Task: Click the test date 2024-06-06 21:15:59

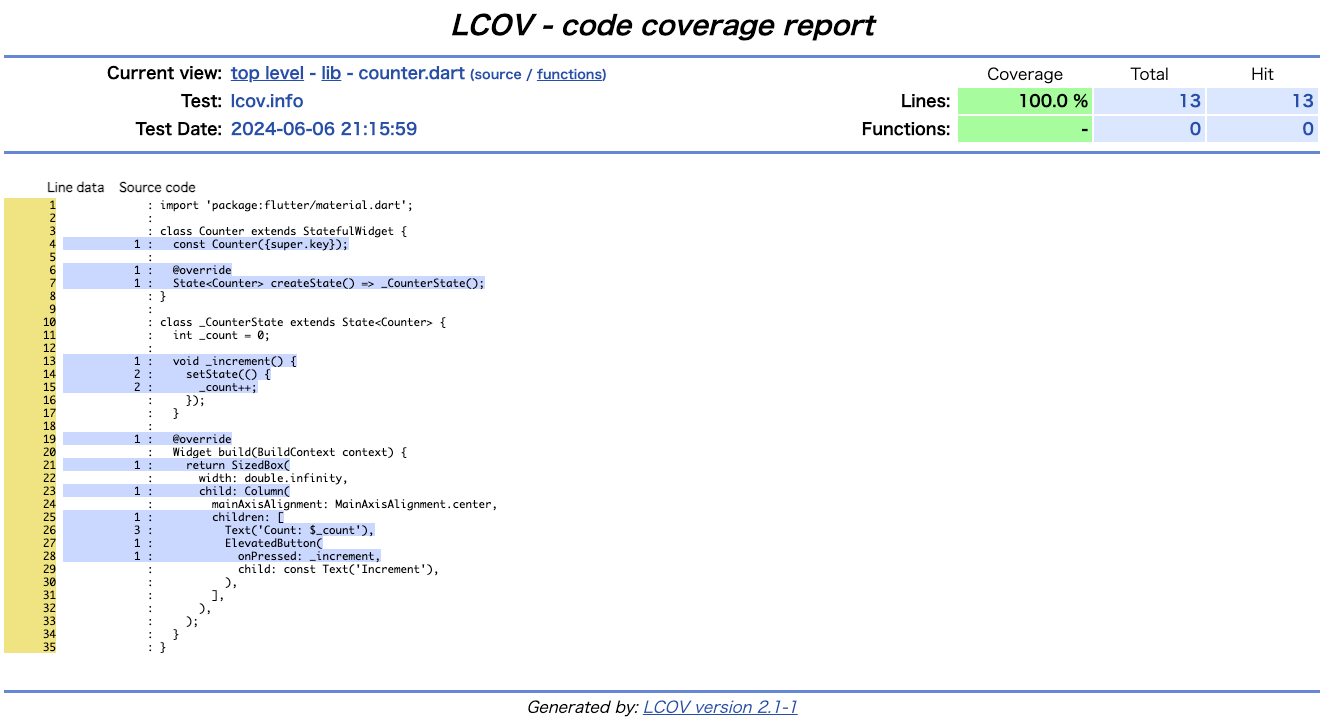Action: (323, 129)
